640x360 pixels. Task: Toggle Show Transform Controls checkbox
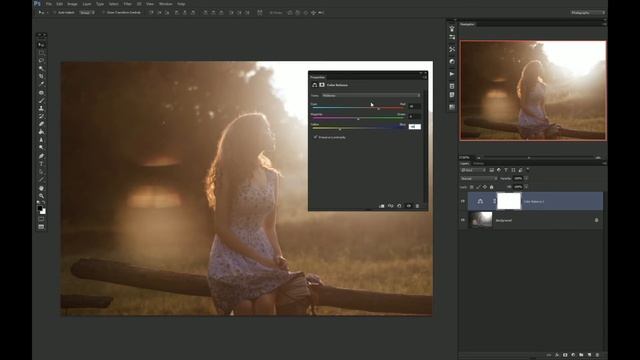coord(103,13)
